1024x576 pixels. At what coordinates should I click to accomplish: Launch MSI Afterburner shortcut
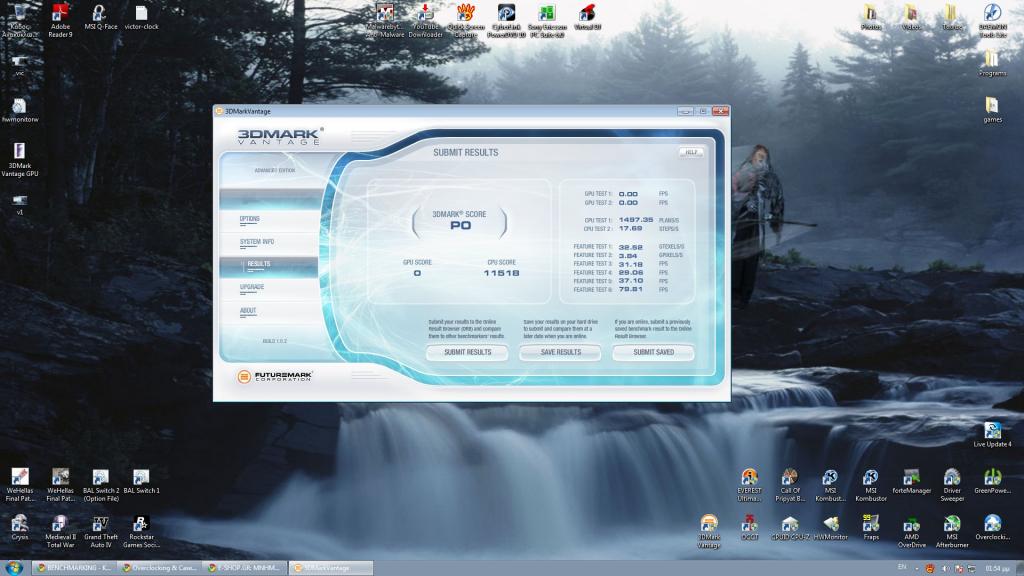952,531
